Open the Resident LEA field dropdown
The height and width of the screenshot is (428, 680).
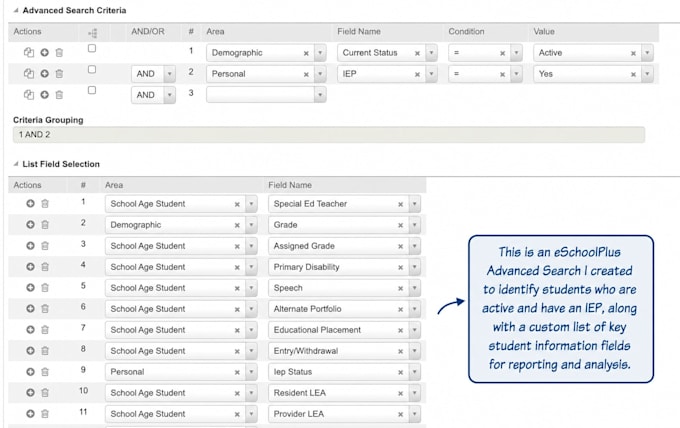[x=415, y=392]
